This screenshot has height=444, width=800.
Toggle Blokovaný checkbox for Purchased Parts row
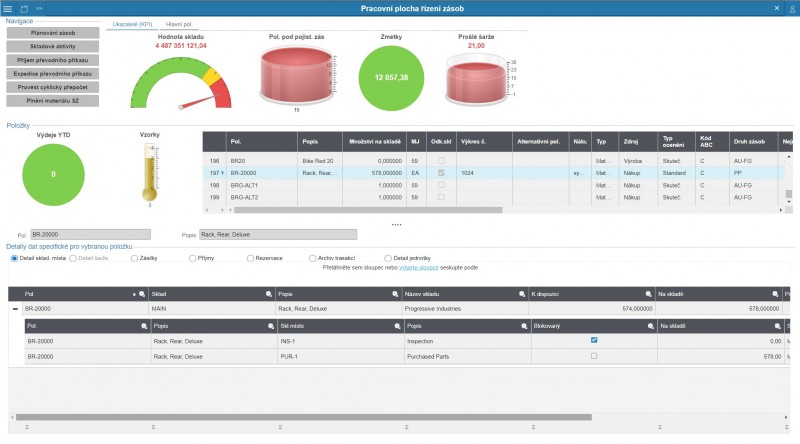(x=594, y=355)
